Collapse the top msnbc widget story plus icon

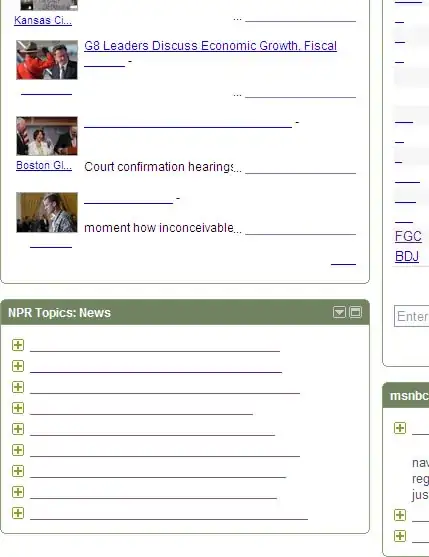click(x=400, y=428)
